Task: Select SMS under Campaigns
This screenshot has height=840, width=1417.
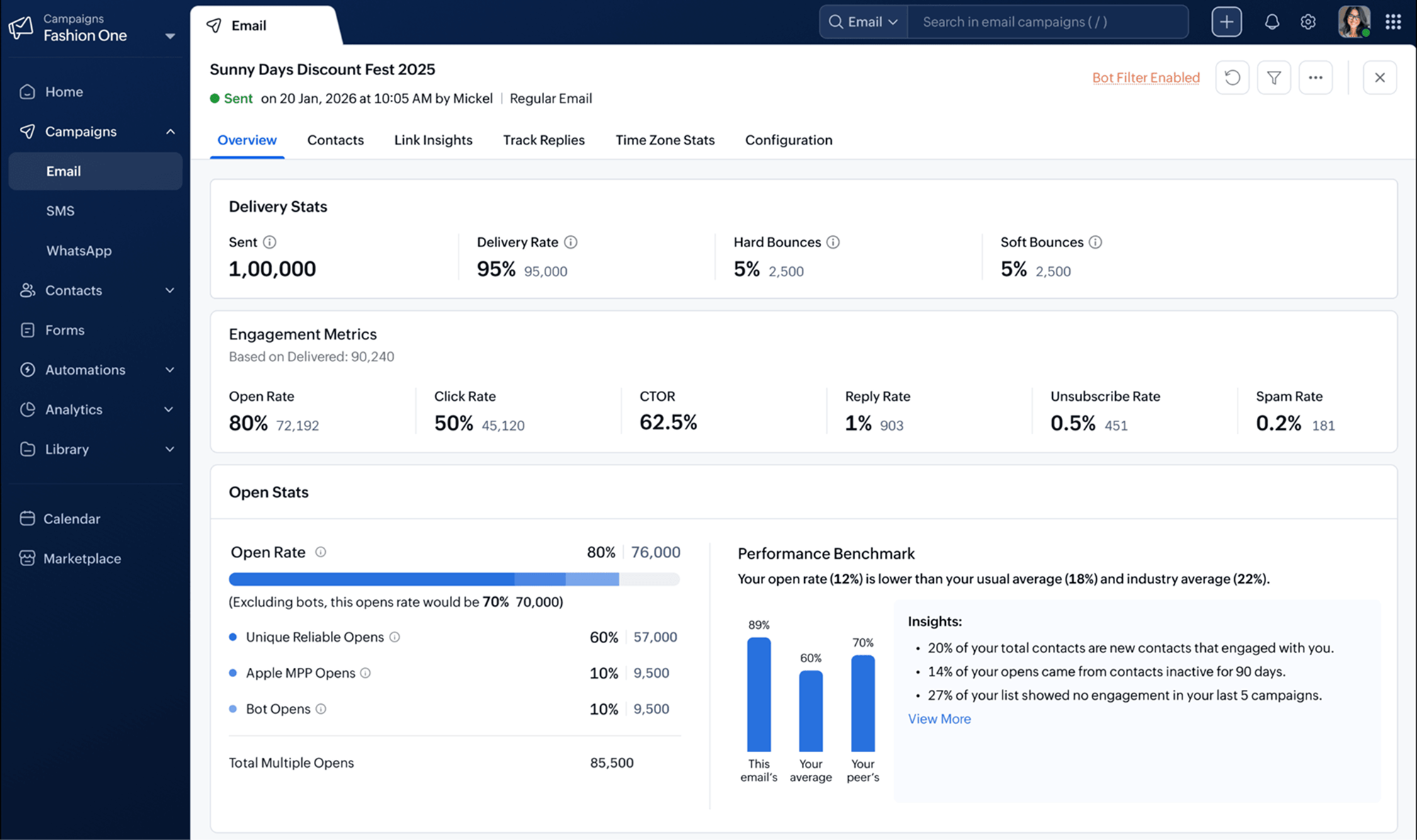Action: pos(60,210)
